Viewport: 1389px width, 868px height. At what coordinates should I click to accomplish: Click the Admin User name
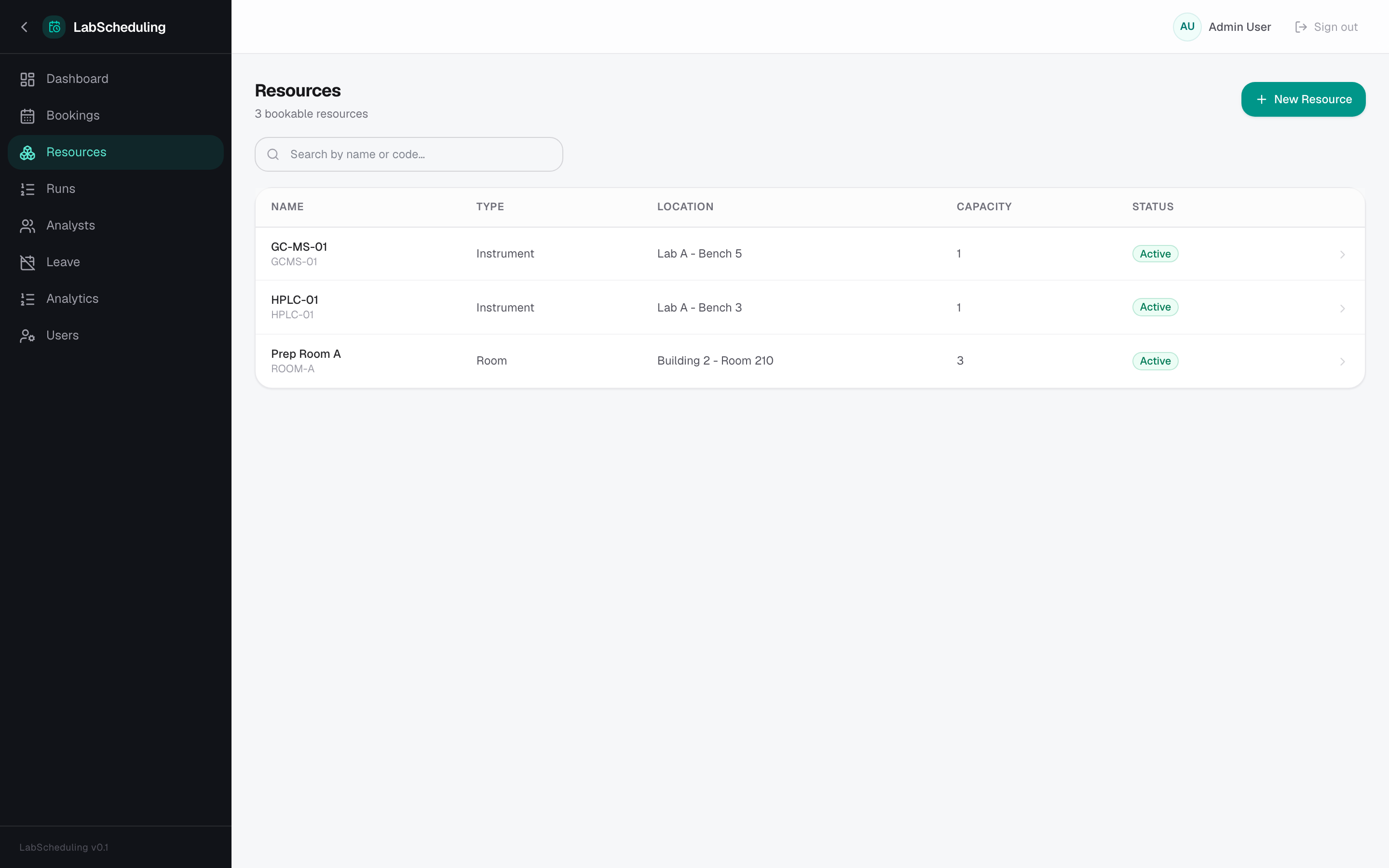[1239, 27]
